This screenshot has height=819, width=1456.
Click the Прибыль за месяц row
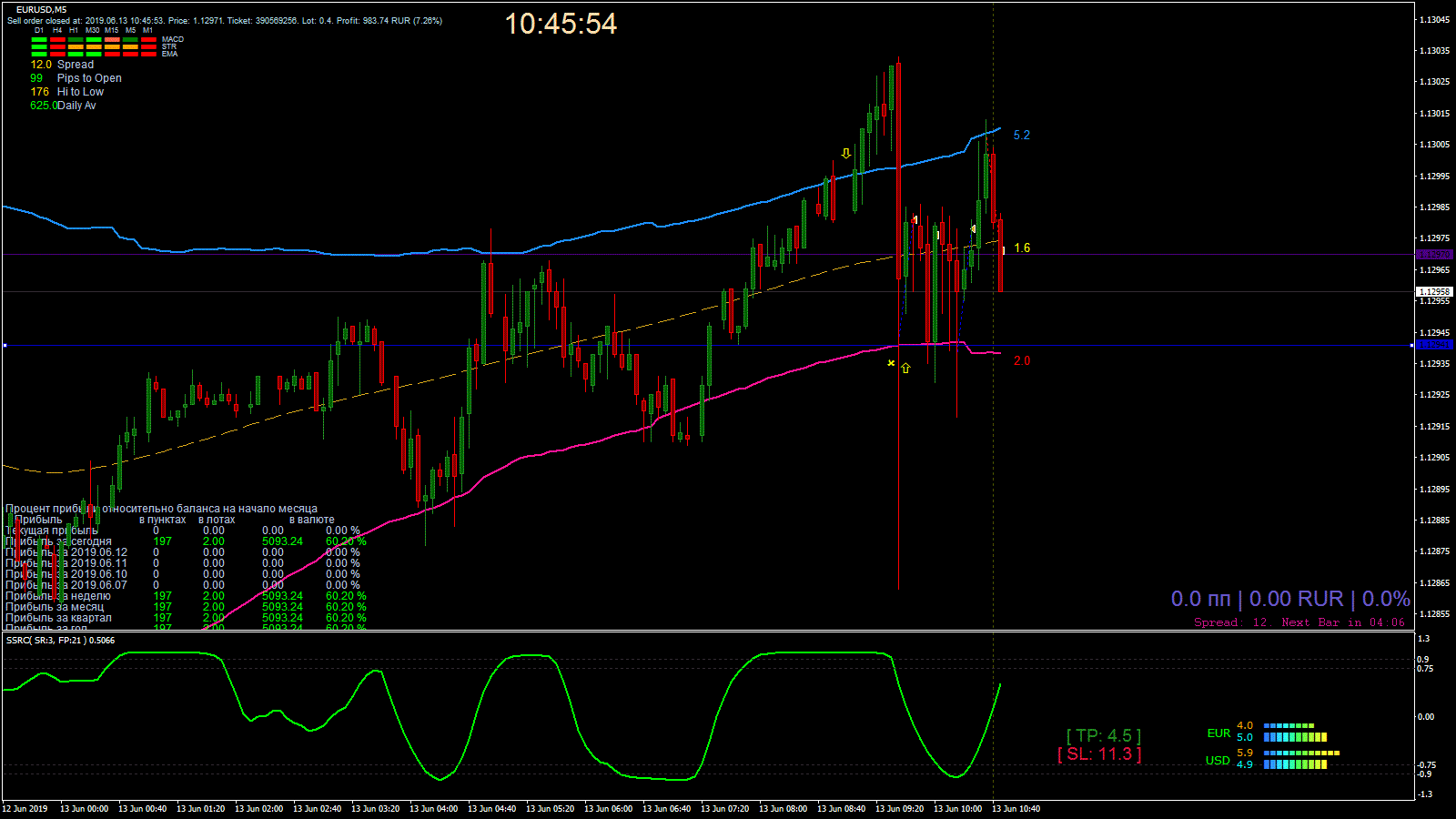[186, 607]
